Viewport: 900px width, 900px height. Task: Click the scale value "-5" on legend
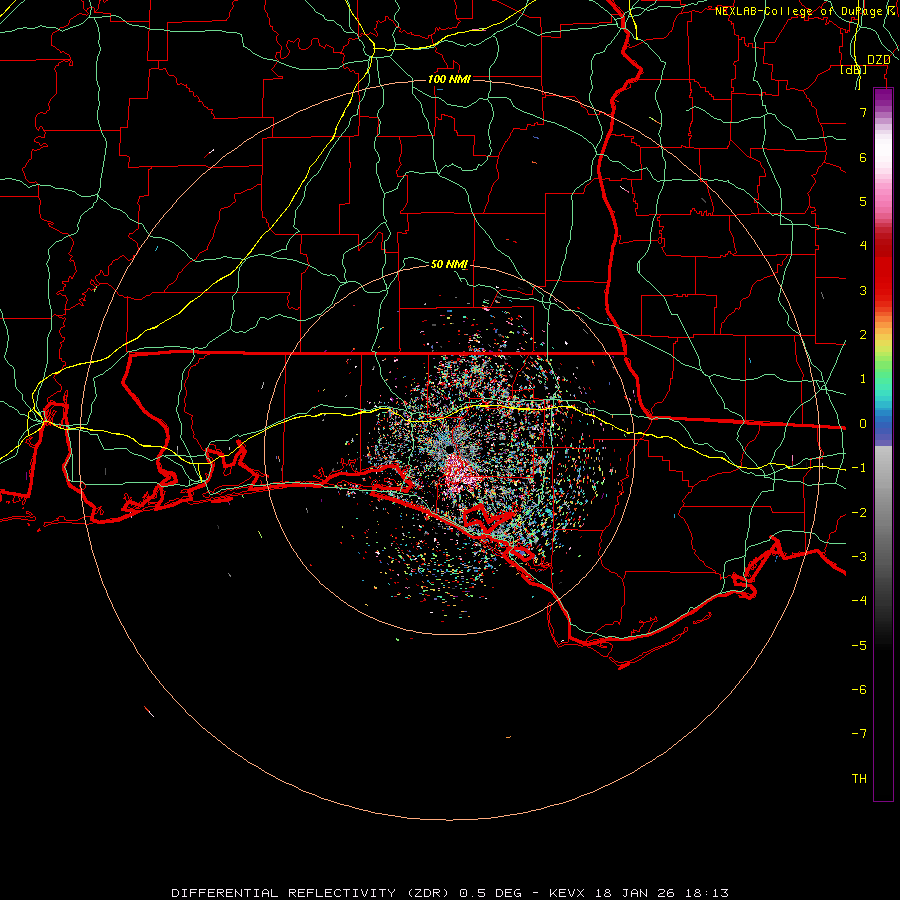[x=859, y=646]
